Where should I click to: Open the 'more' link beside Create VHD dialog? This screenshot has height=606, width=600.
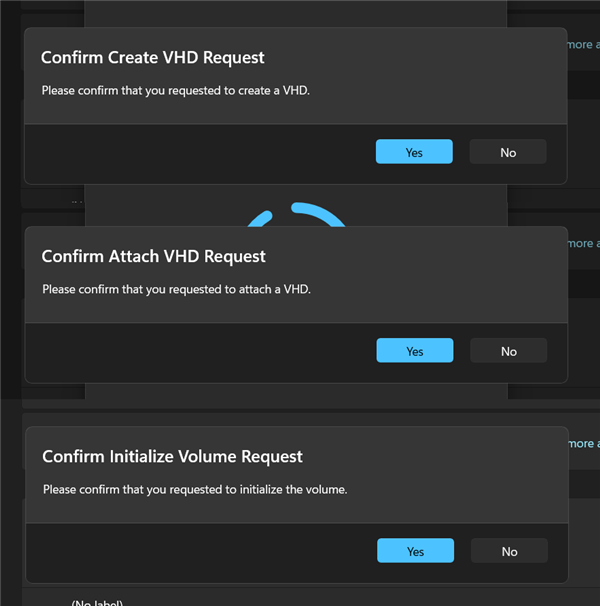click(582, 44)
